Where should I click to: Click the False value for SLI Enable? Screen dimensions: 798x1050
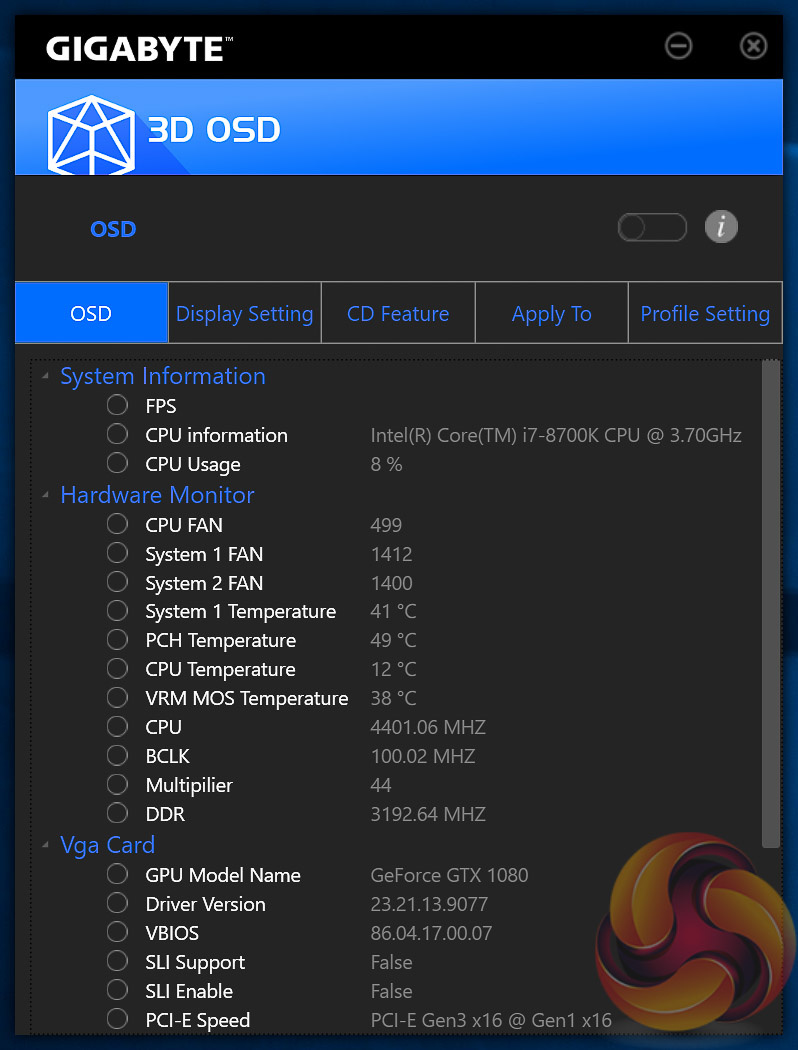coord(392,991)
